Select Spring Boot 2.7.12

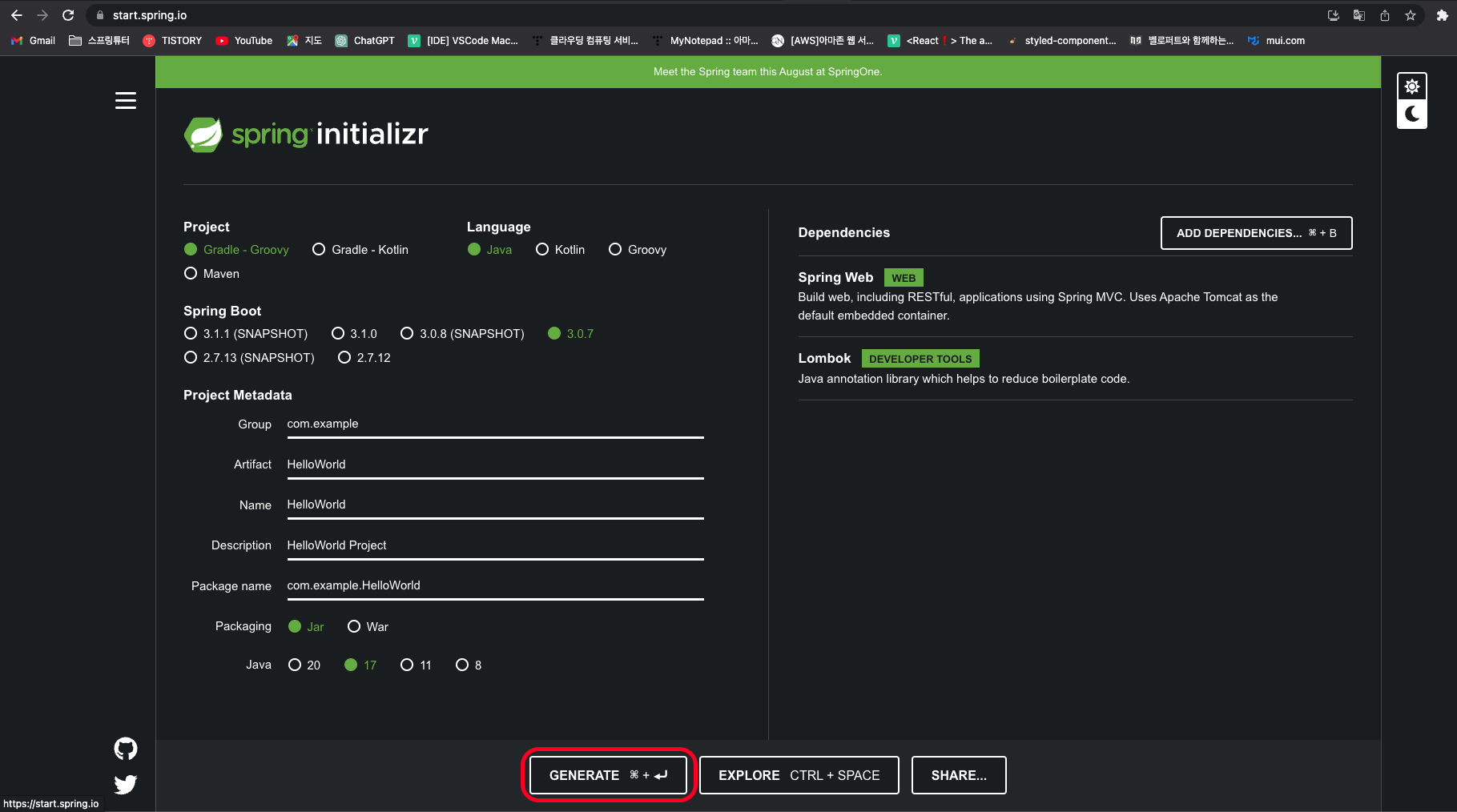364,357
